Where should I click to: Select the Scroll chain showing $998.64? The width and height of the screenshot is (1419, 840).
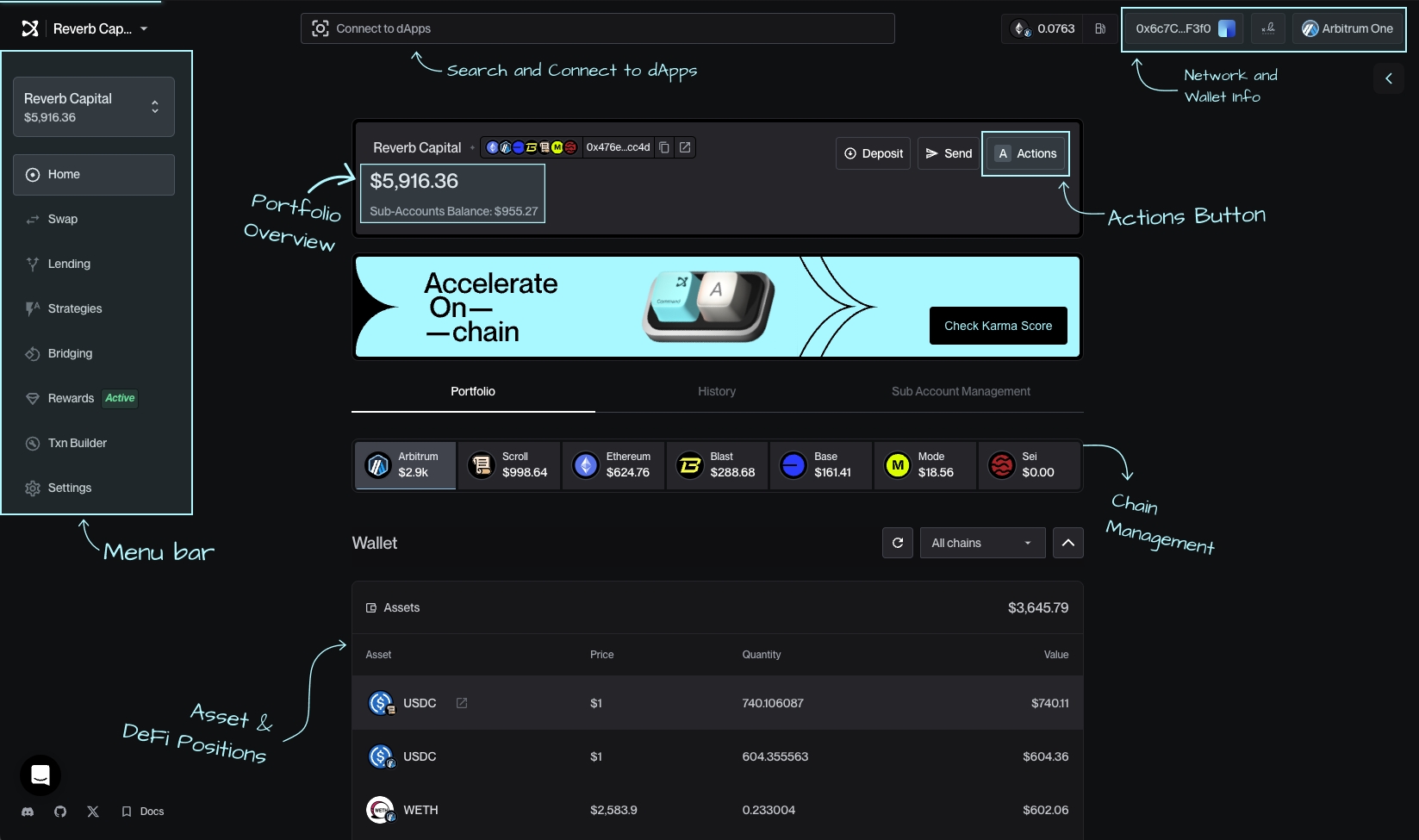(x=508, y=465)
